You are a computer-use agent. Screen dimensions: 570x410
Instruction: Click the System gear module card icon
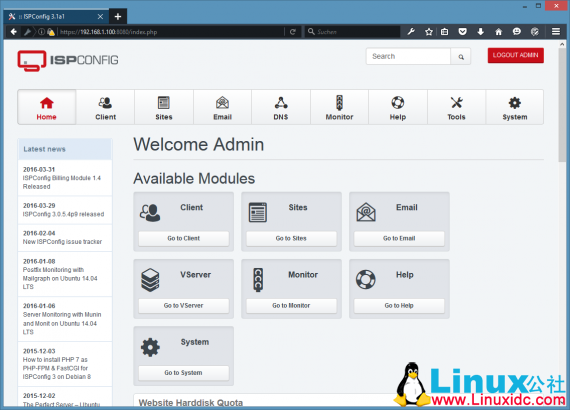coord(150,347)
